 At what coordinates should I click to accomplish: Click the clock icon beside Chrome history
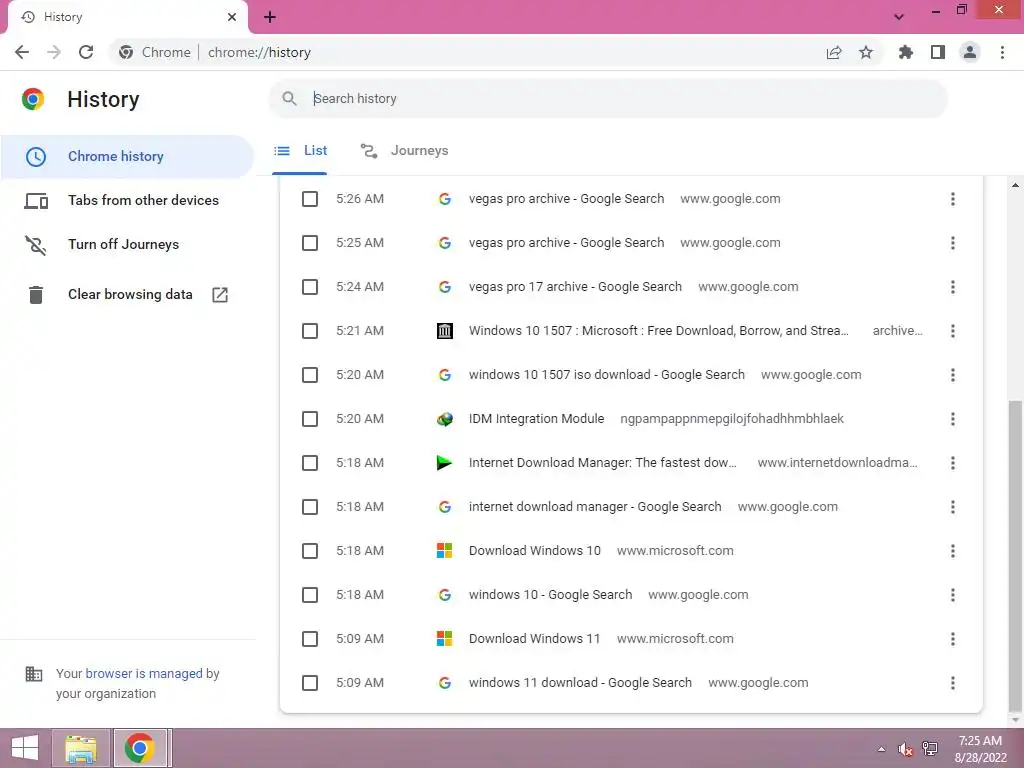pyautogui.click(x=36, y=157)
